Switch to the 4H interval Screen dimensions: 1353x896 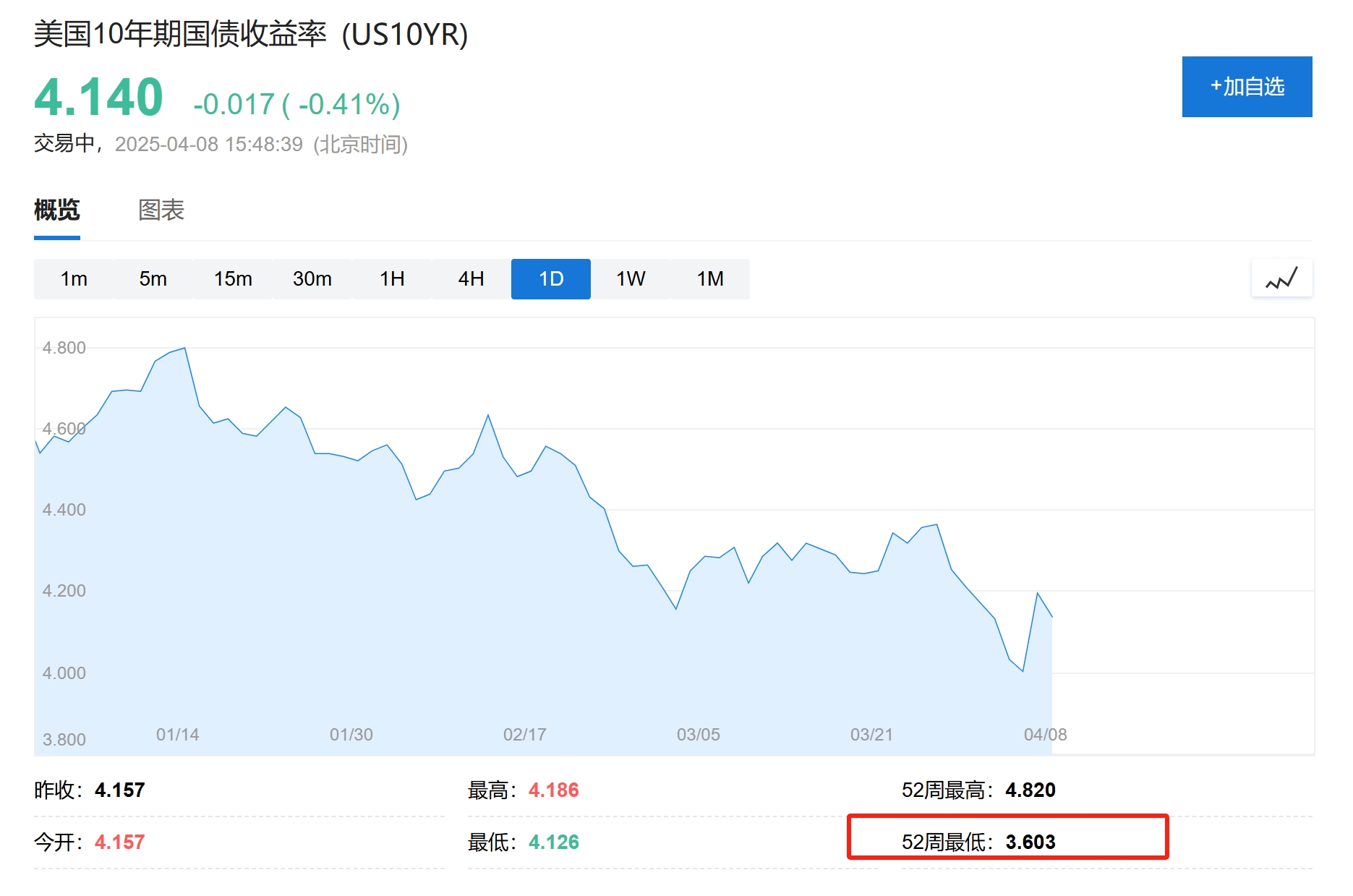[471, 278]
